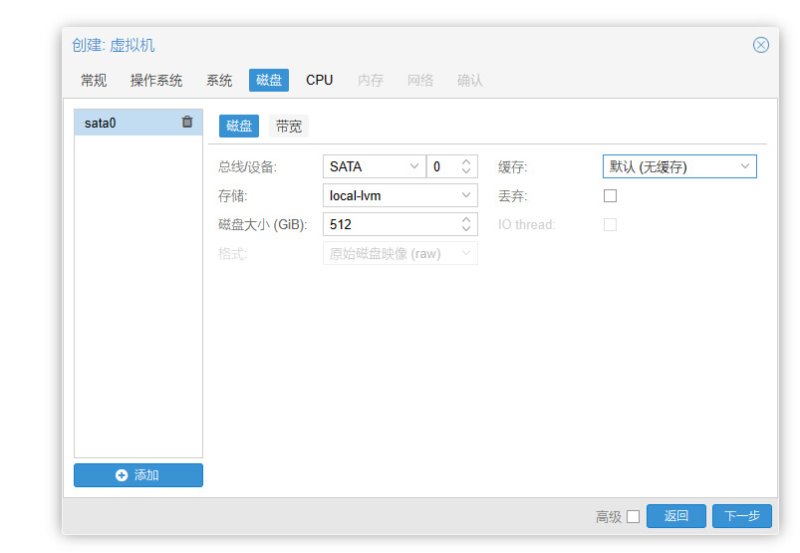Expand the 缓存 cache mode dropdown
This screenshot has width=800, height=553.
[745, 166]
